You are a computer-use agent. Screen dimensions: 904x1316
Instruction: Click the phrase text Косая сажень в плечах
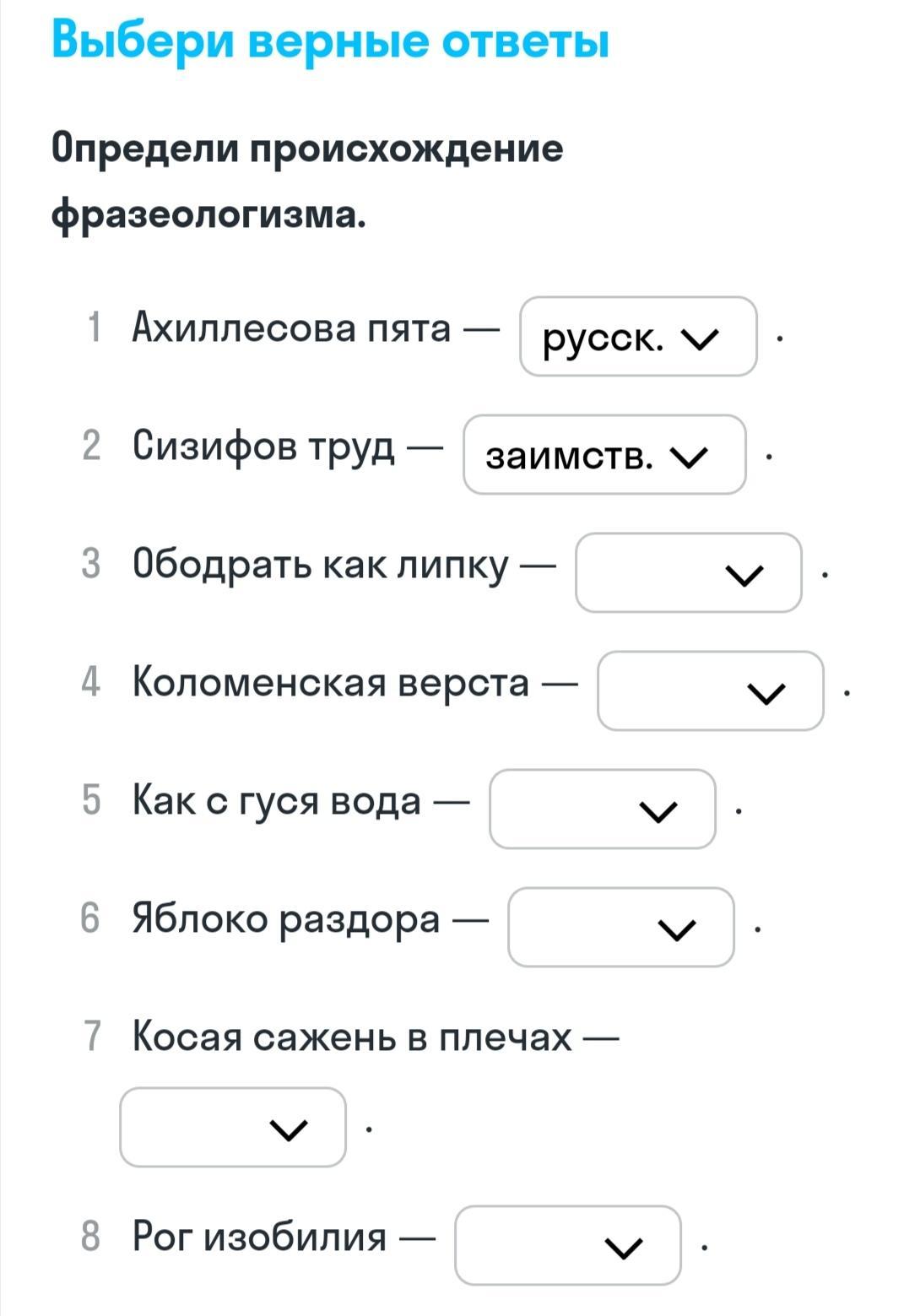(351, 1037)
